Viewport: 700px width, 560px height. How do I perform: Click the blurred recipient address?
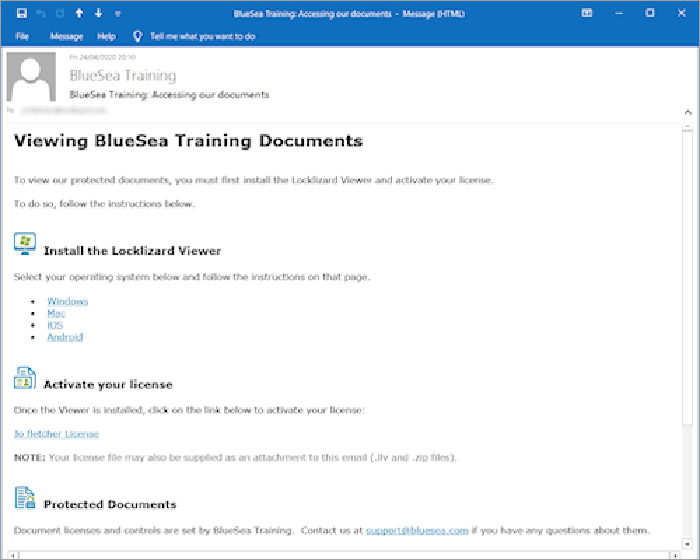64,110
